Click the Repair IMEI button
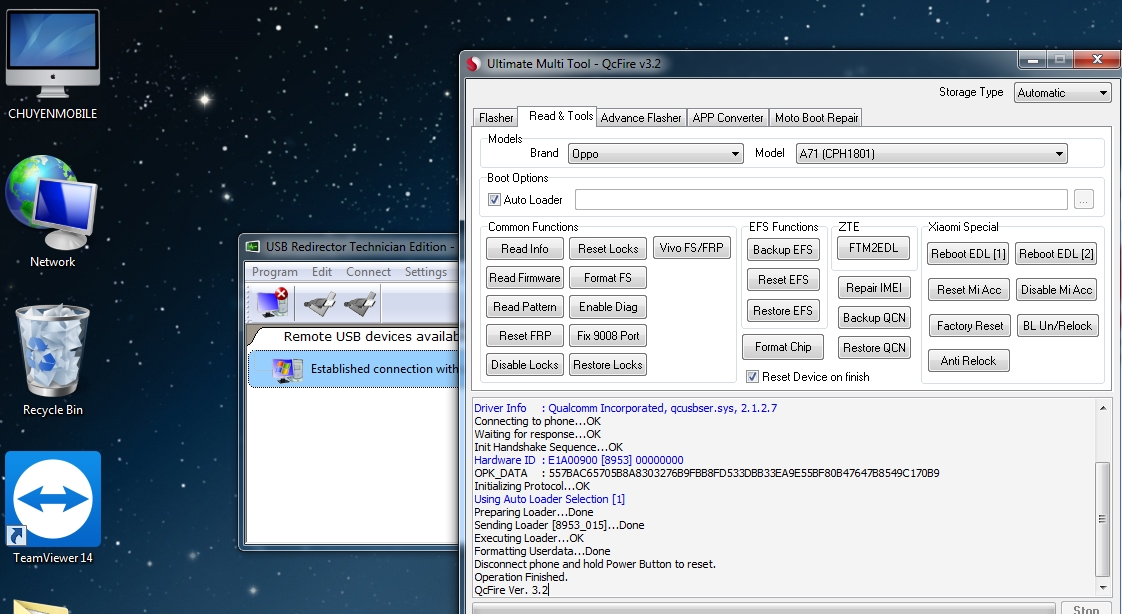Viewport: 1122px width, 614px height. [x=874, y=288]
